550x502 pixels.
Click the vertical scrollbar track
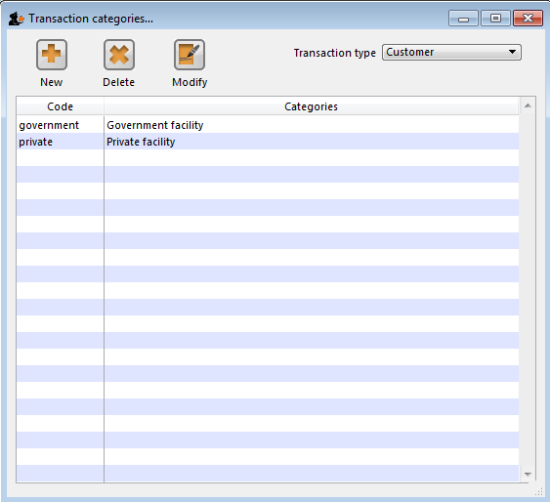[x=528, y=290]
